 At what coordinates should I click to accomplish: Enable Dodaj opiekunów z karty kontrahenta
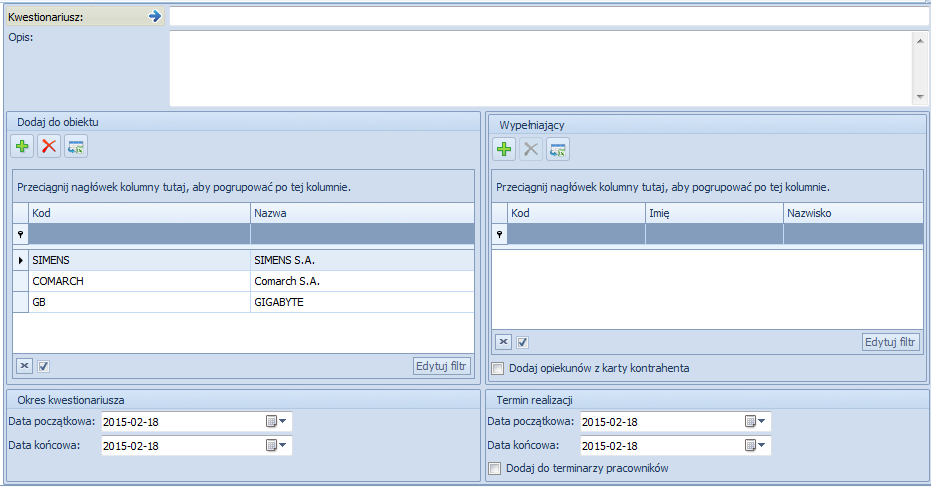[498, 368]
